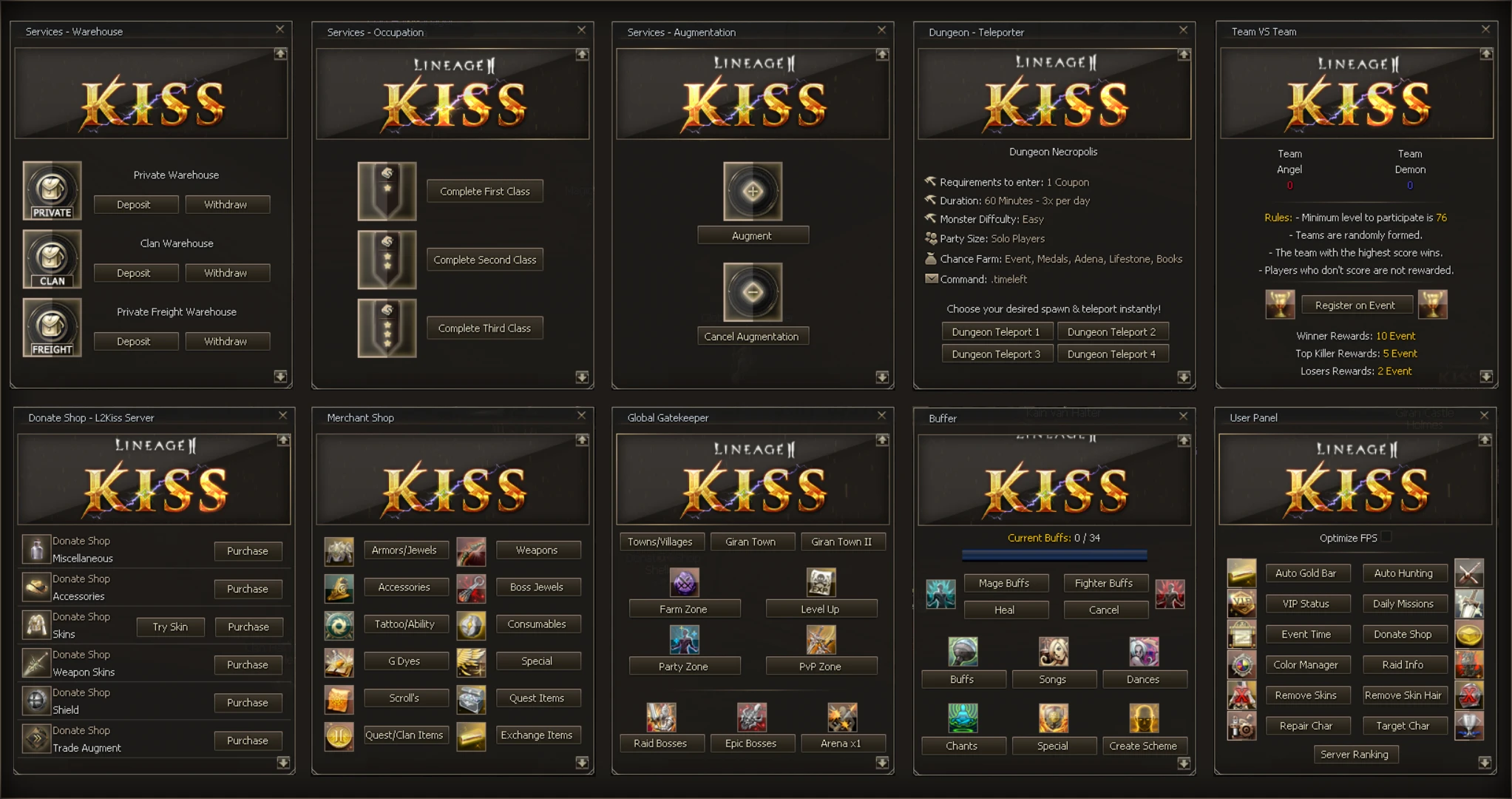The height and width of the screenshot is (799, 1512).
Task: Click Cancel Augmentation button
Action: 752,337
